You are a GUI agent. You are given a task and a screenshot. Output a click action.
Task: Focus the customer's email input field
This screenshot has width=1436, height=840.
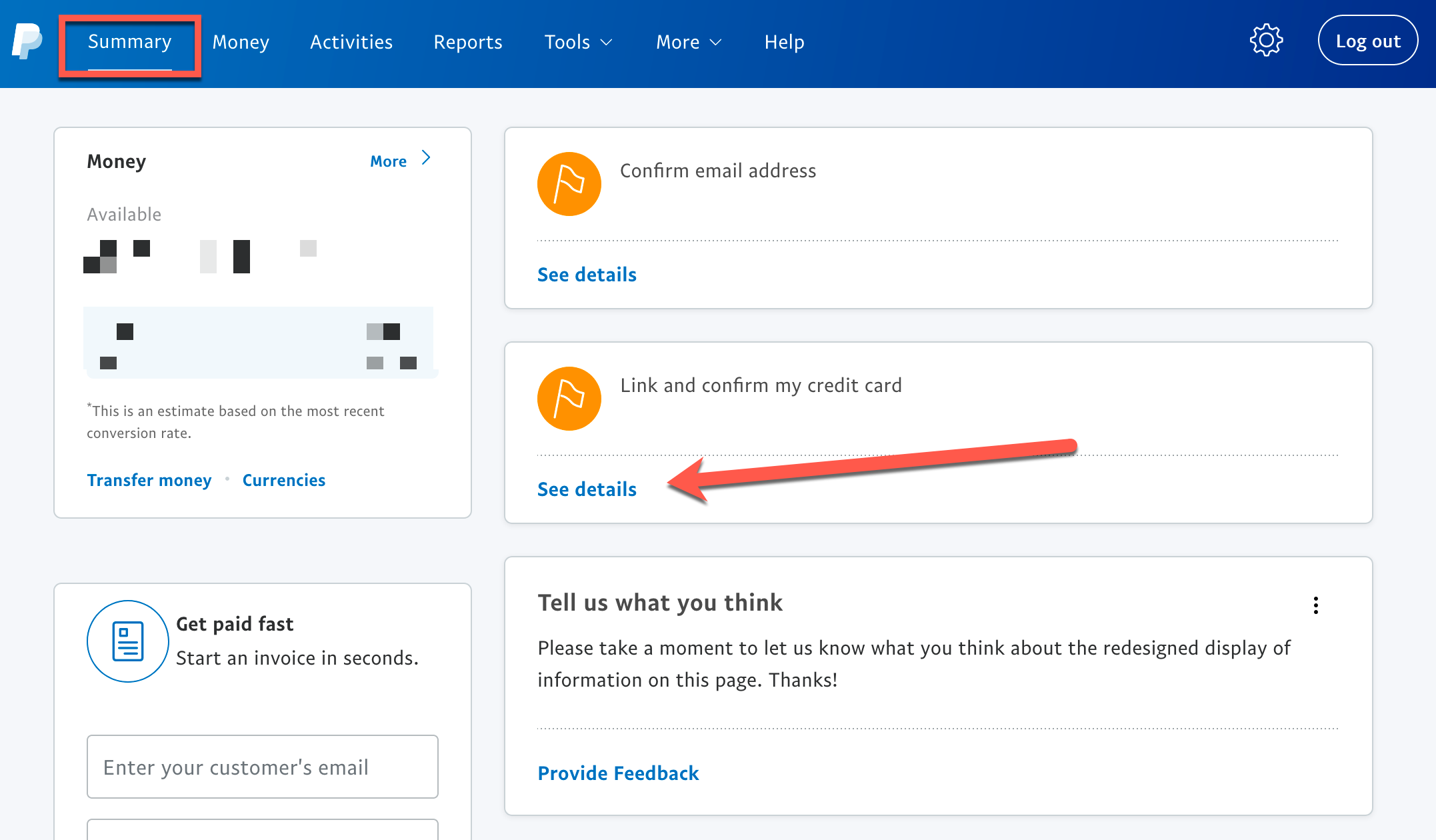click(263, 767)
